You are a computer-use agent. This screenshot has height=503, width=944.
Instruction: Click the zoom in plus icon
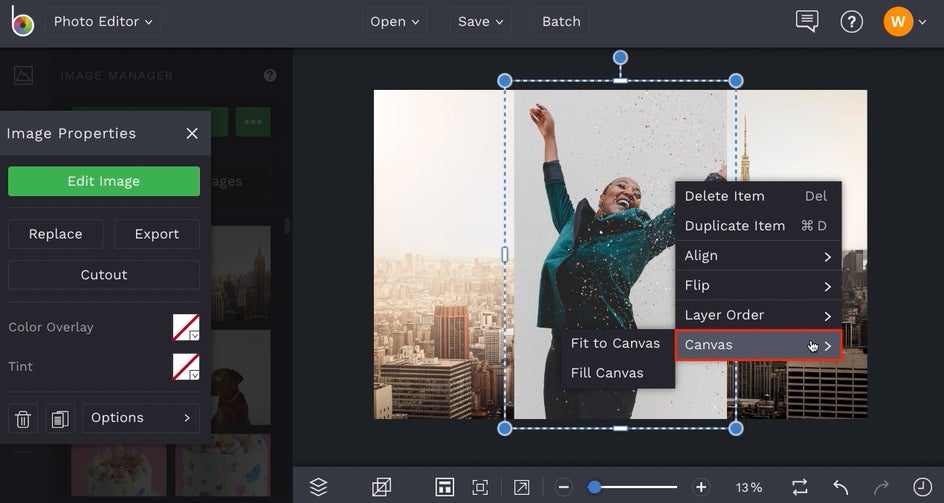click(x=701, y=487)
